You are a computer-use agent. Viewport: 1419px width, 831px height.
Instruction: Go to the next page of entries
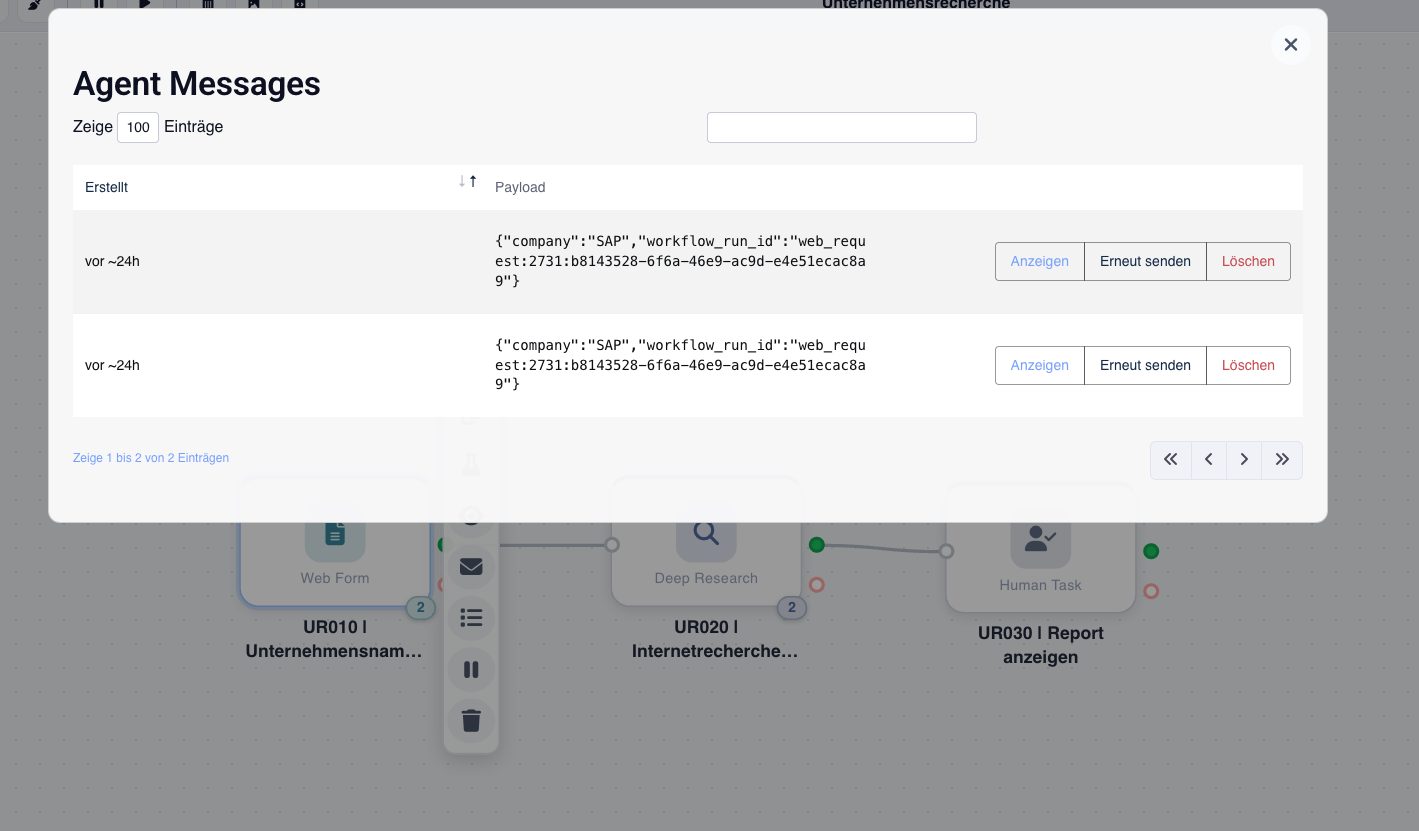pyautogui.click(x=1244, y=460)
